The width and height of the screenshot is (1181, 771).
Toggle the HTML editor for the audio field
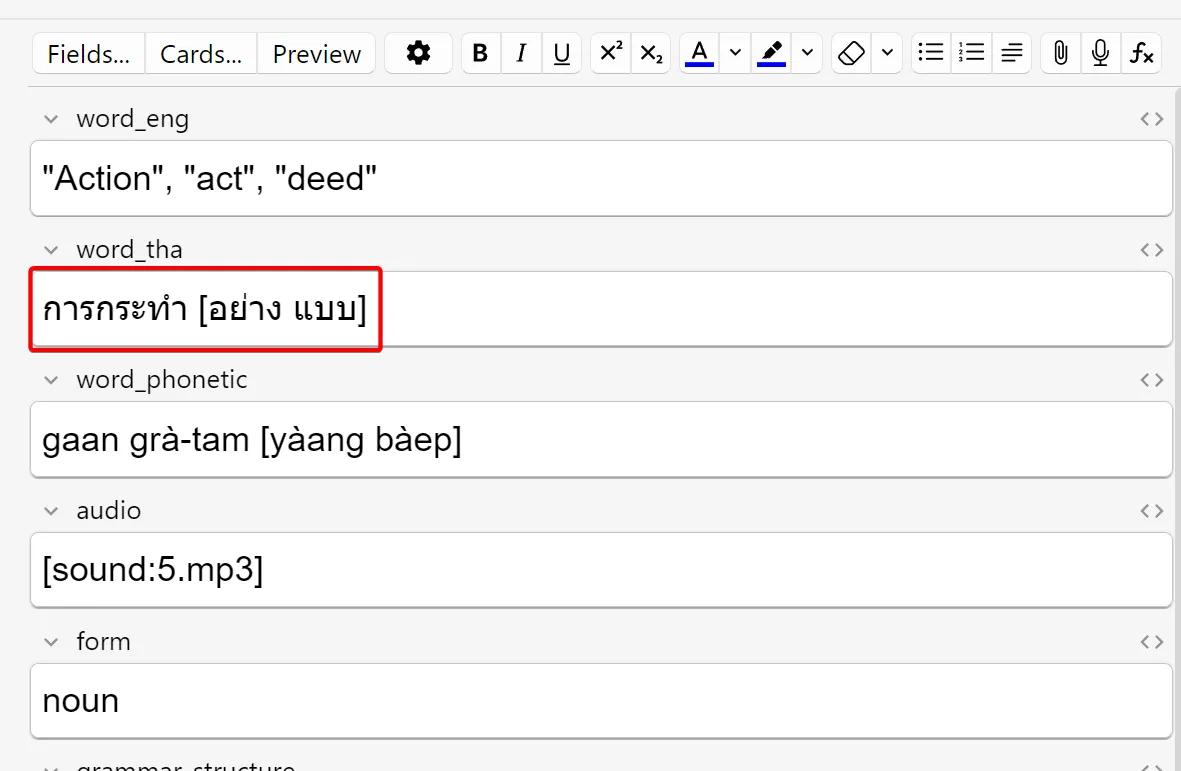(1150, 511)
